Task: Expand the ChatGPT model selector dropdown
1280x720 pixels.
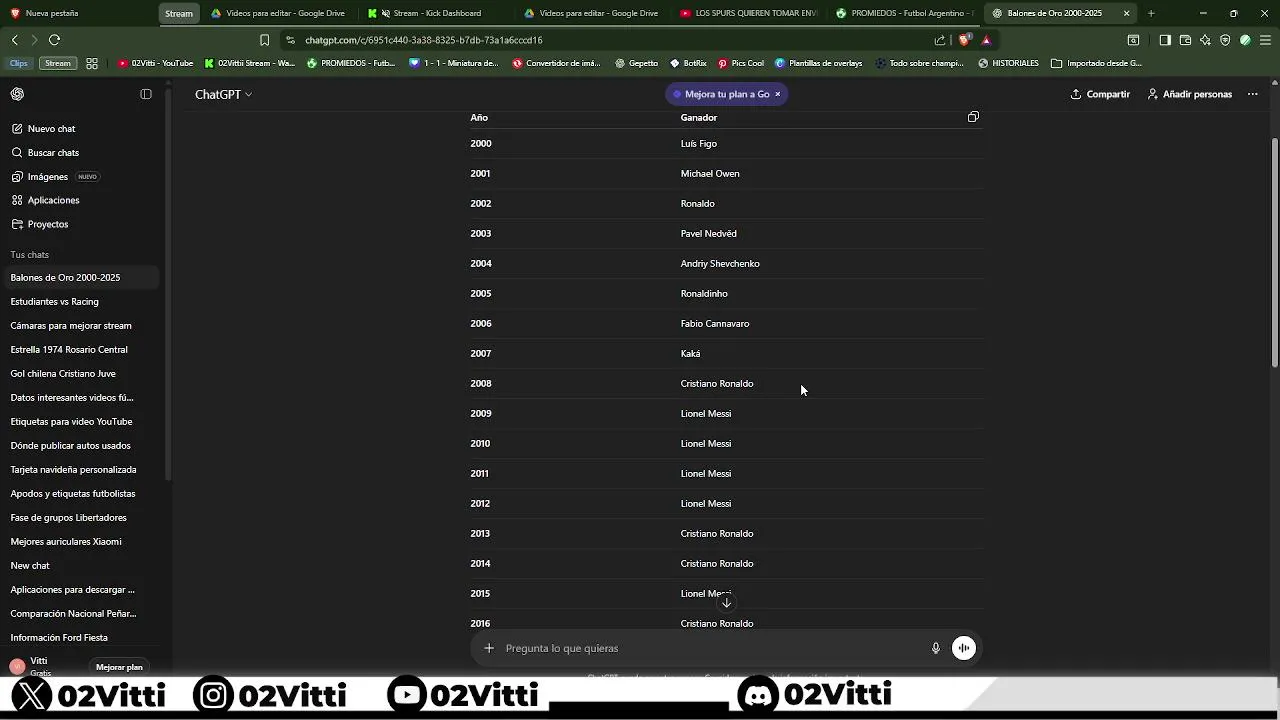Action: pyautogui.click(x=223, y=94)
